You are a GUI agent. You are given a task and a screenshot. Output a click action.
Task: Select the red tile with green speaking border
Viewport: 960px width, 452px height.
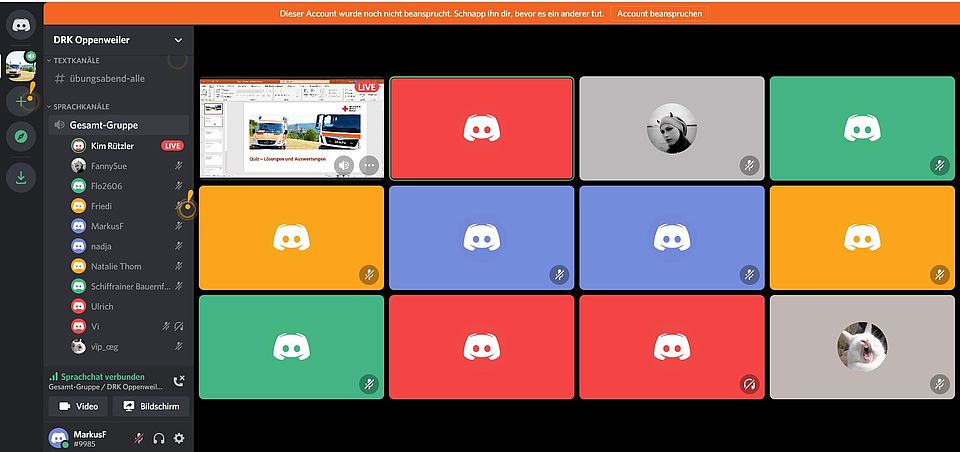482,128
